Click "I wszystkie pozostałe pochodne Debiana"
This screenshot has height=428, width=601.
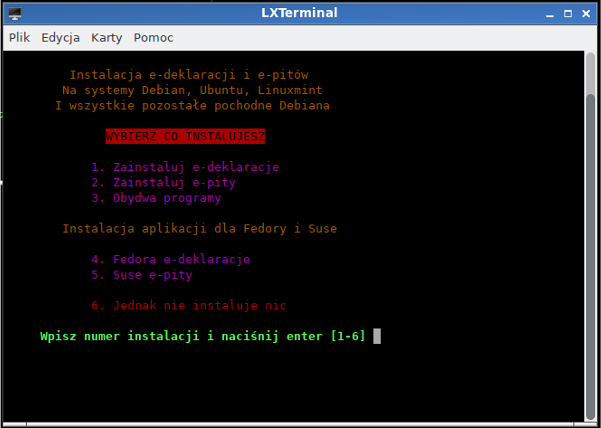point(192,106)
